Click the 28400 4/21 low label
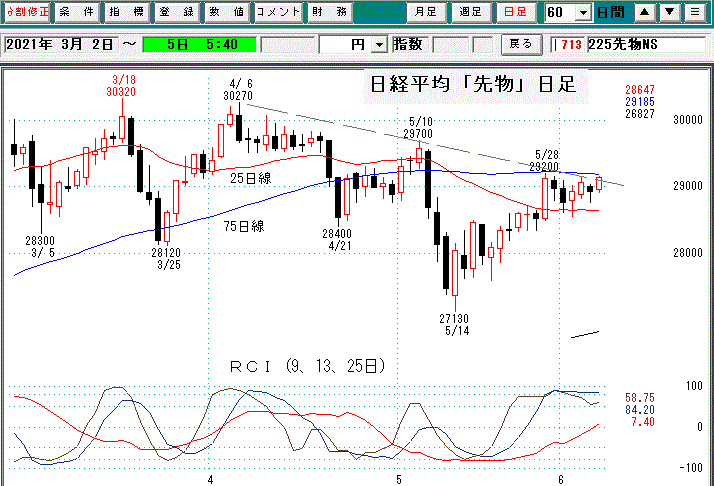Screen dimensions: 714x486 337,240
